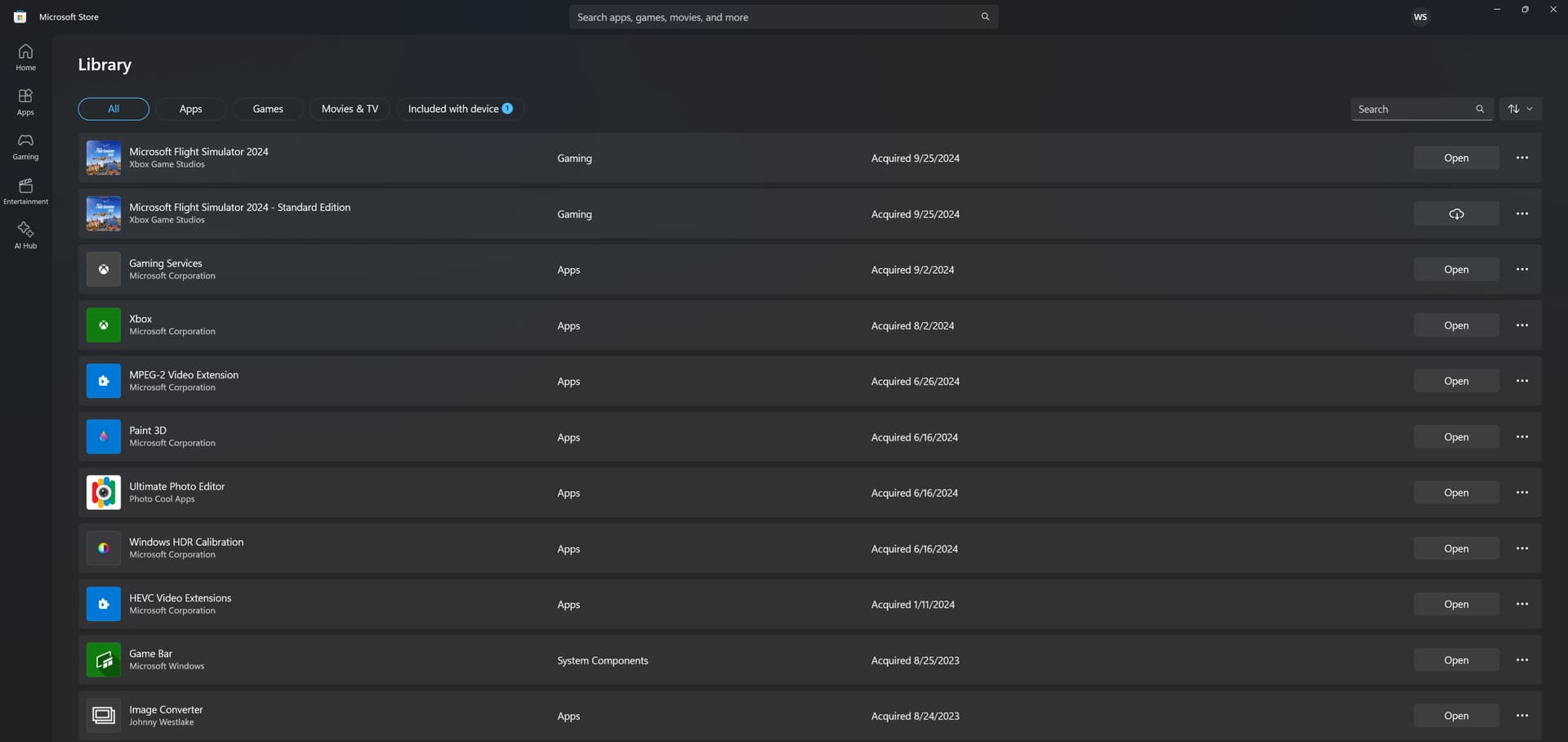Download Flight Simulator 2024 Standard Edition
The width and height of the screenshot is (1568, 742).
coord(1456,214)
